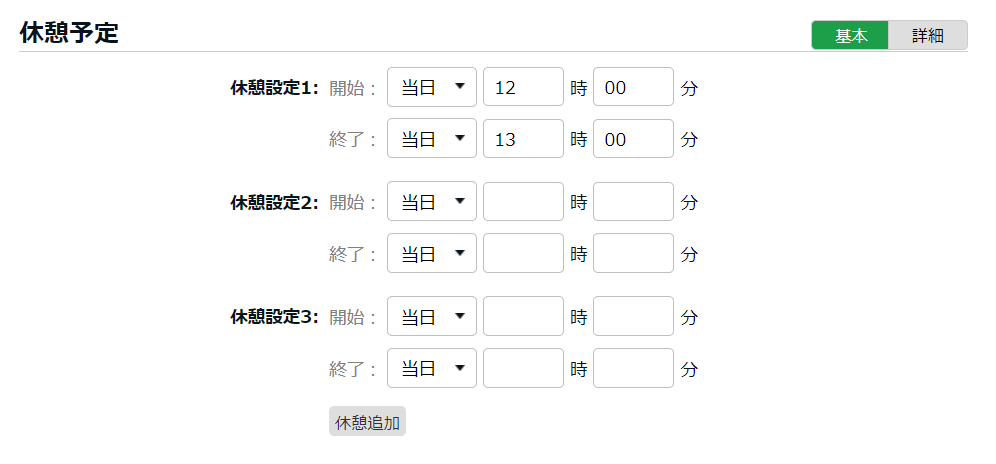Open 休憩設定1 開始 day dropdown
The image size is (996, 464).
(432, 87)
